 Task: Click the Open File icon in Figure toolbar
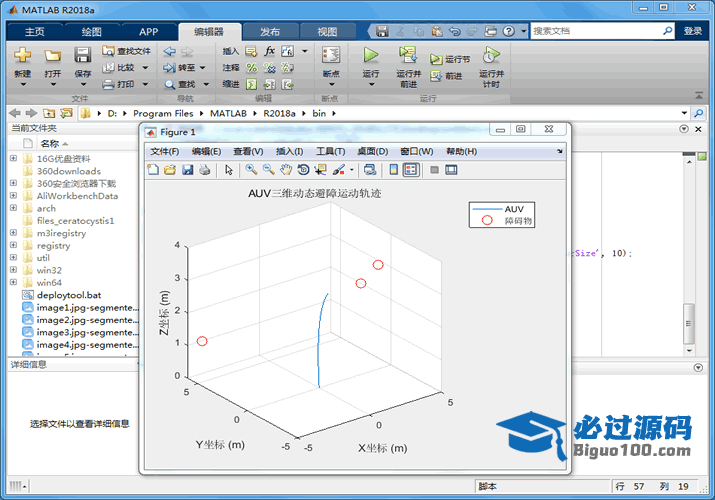[170, 170]
